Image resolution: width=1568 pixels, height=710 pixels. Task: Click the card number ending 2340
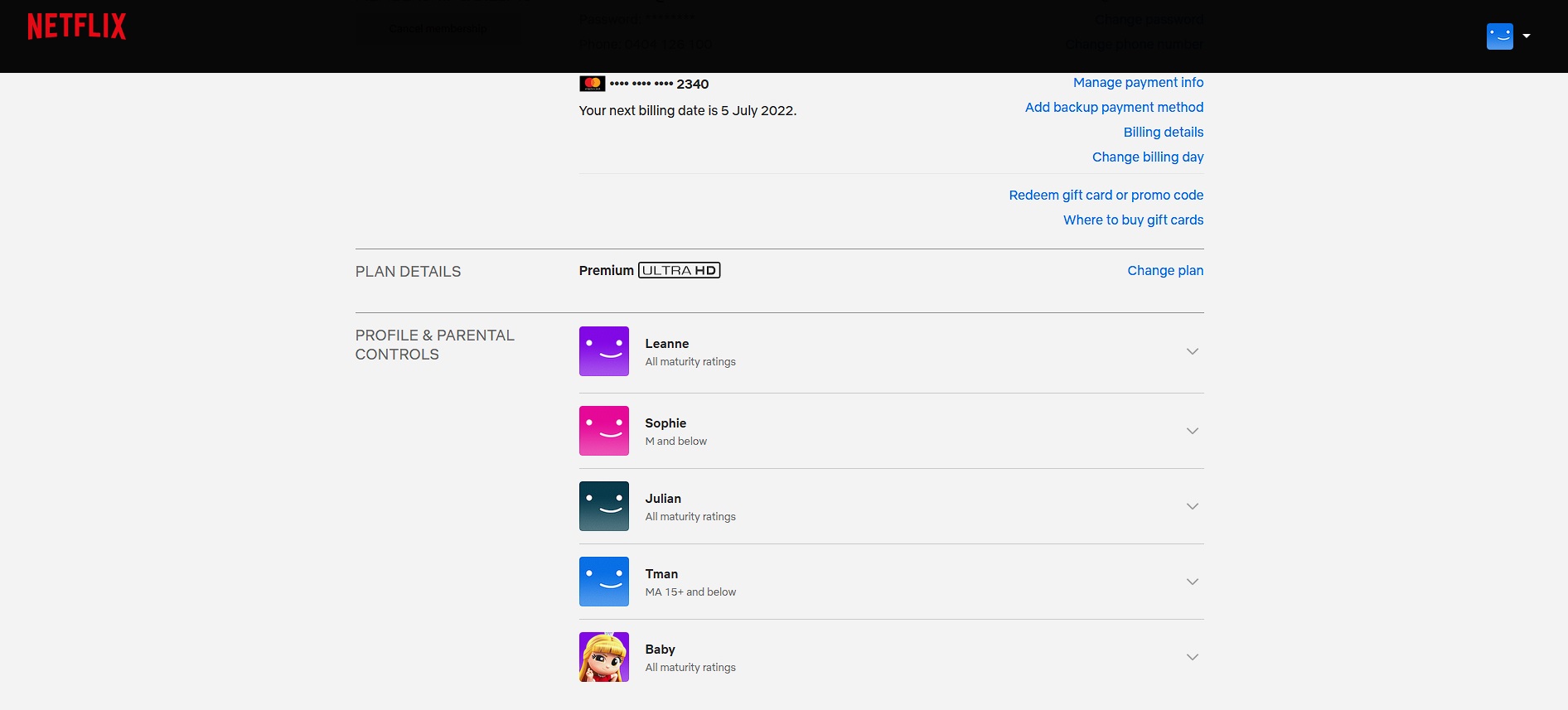[659, 85]
